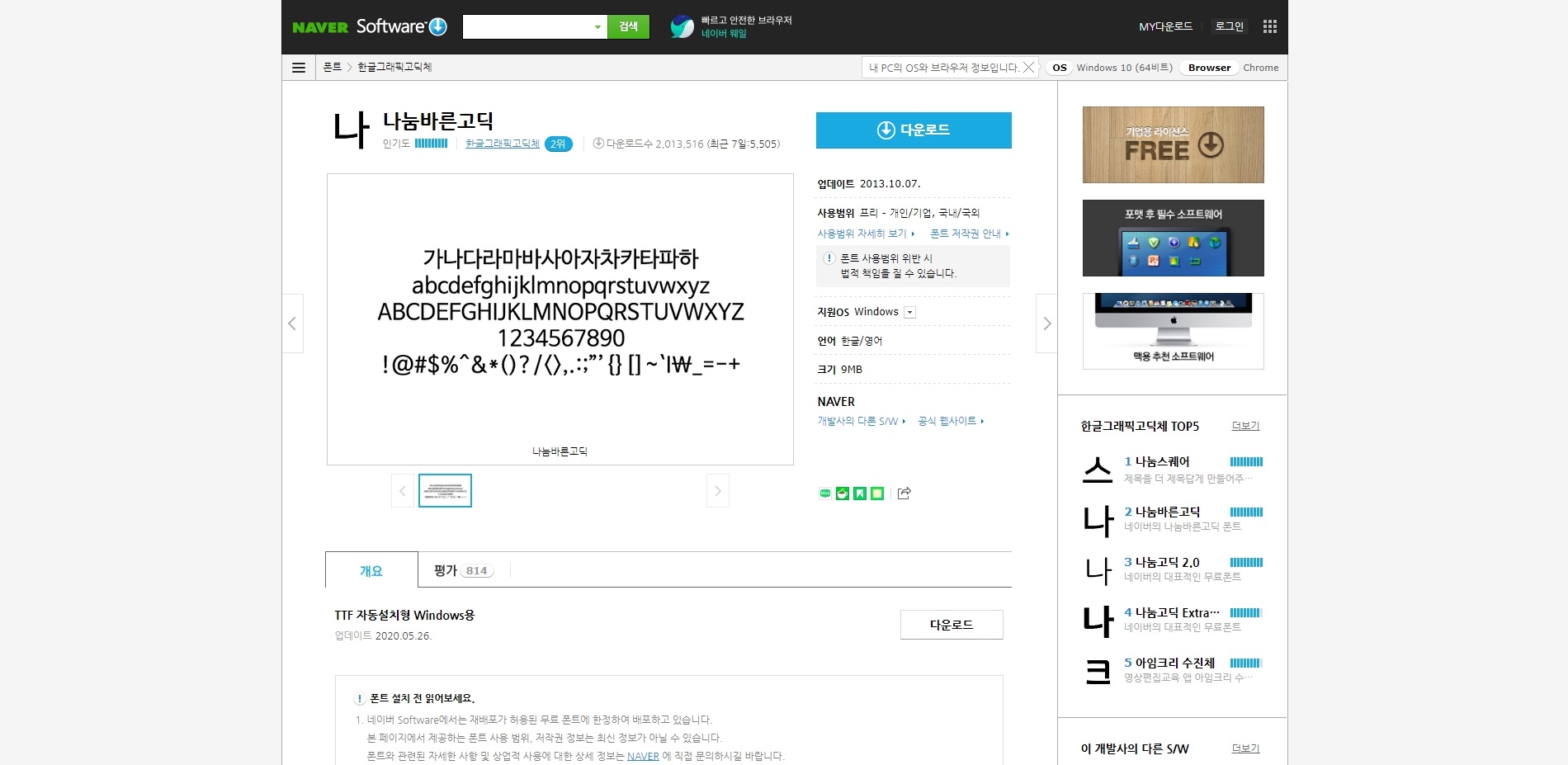Click the 네이버 웨일 promo link
Viewport: 1568px width, 765px height.
tap(724, 34)
